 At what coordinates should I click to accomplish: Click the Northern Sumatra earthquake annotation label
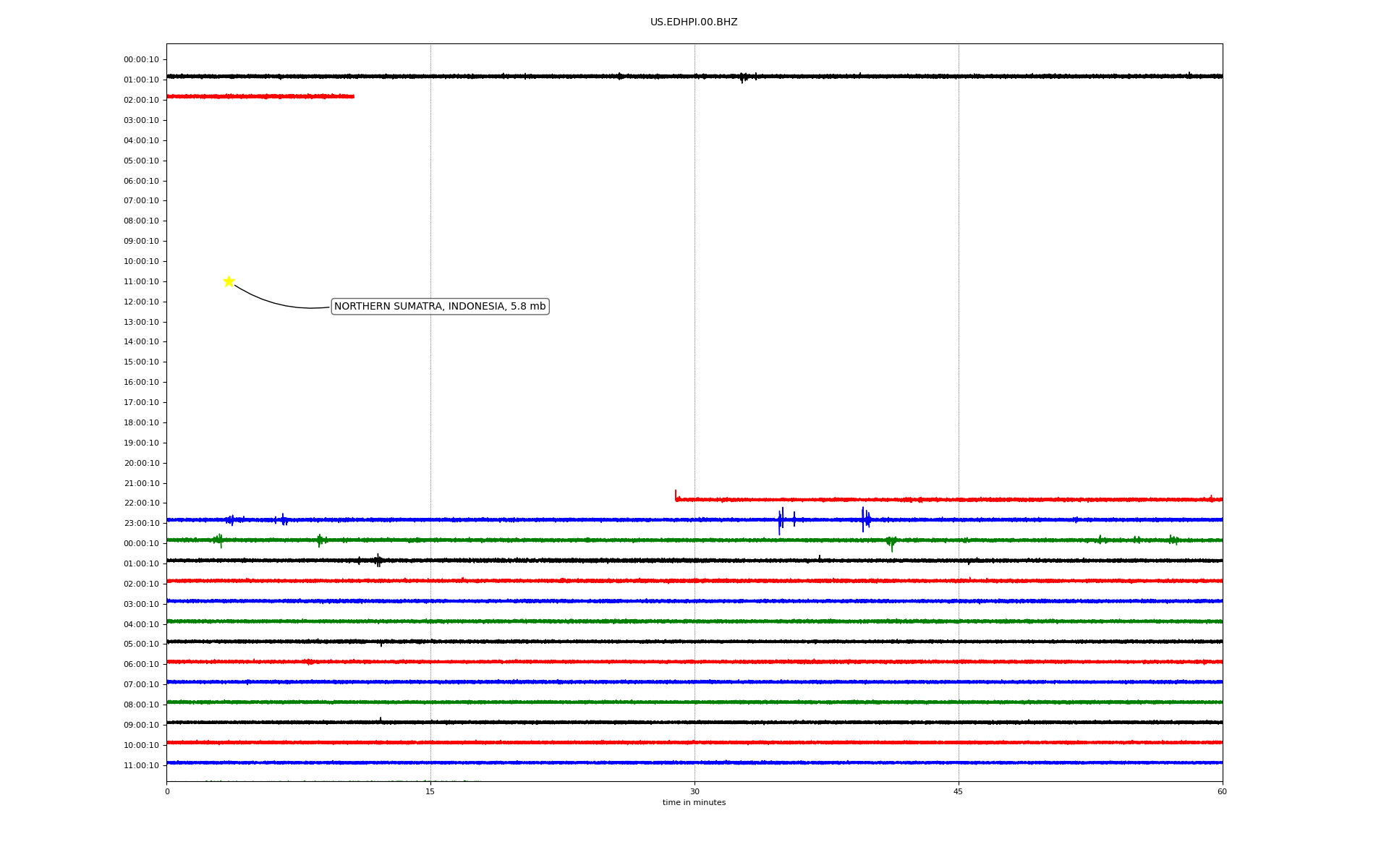pyautogui.click(x=440, y=307)
